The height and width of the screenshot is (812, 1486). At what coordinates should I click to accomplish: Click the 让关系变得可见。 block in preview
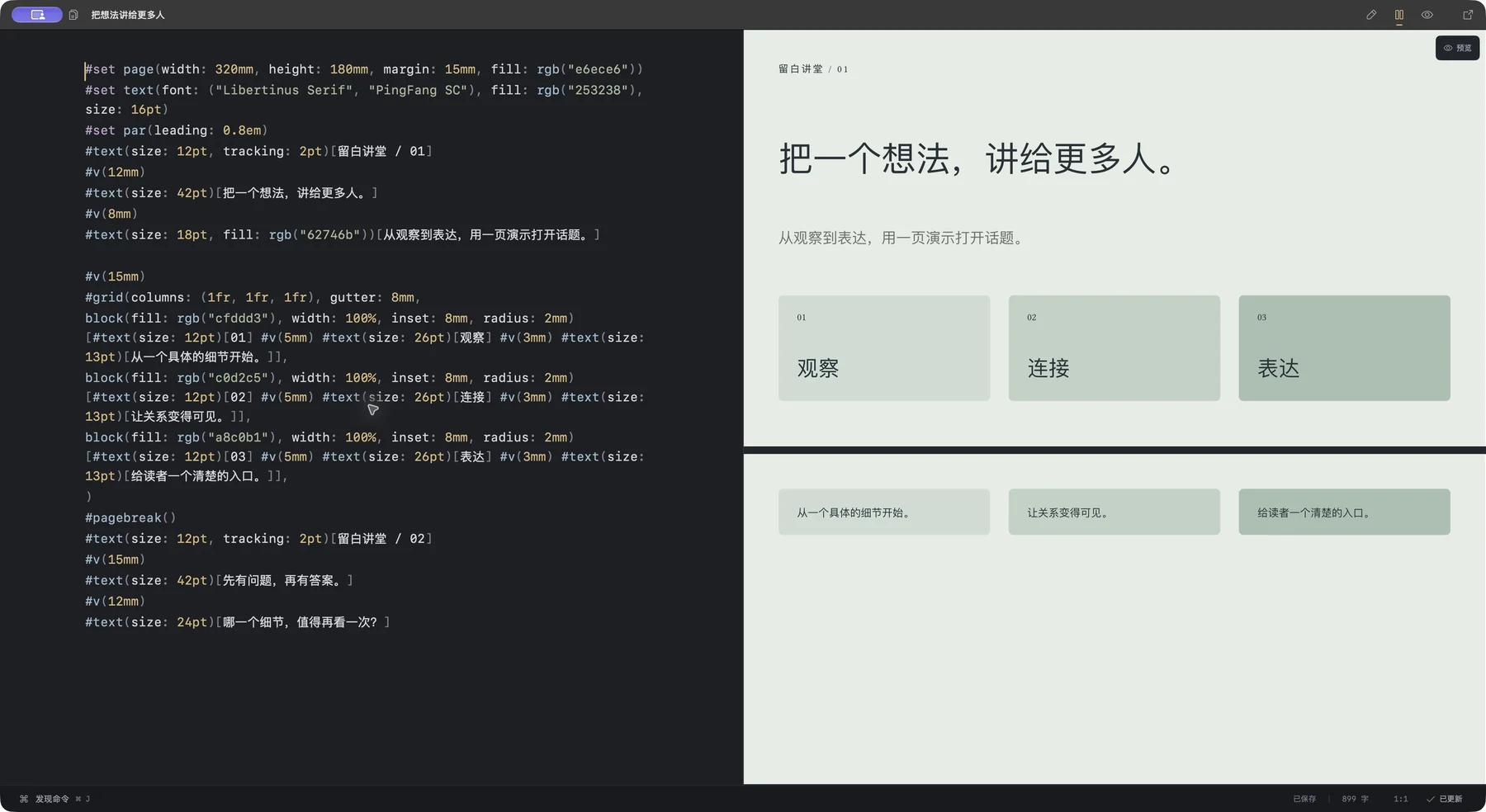[1114, 512]
